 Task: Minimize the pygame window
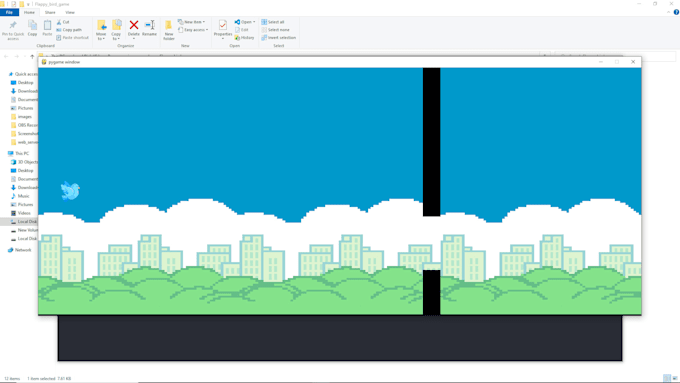coord(601,62)
